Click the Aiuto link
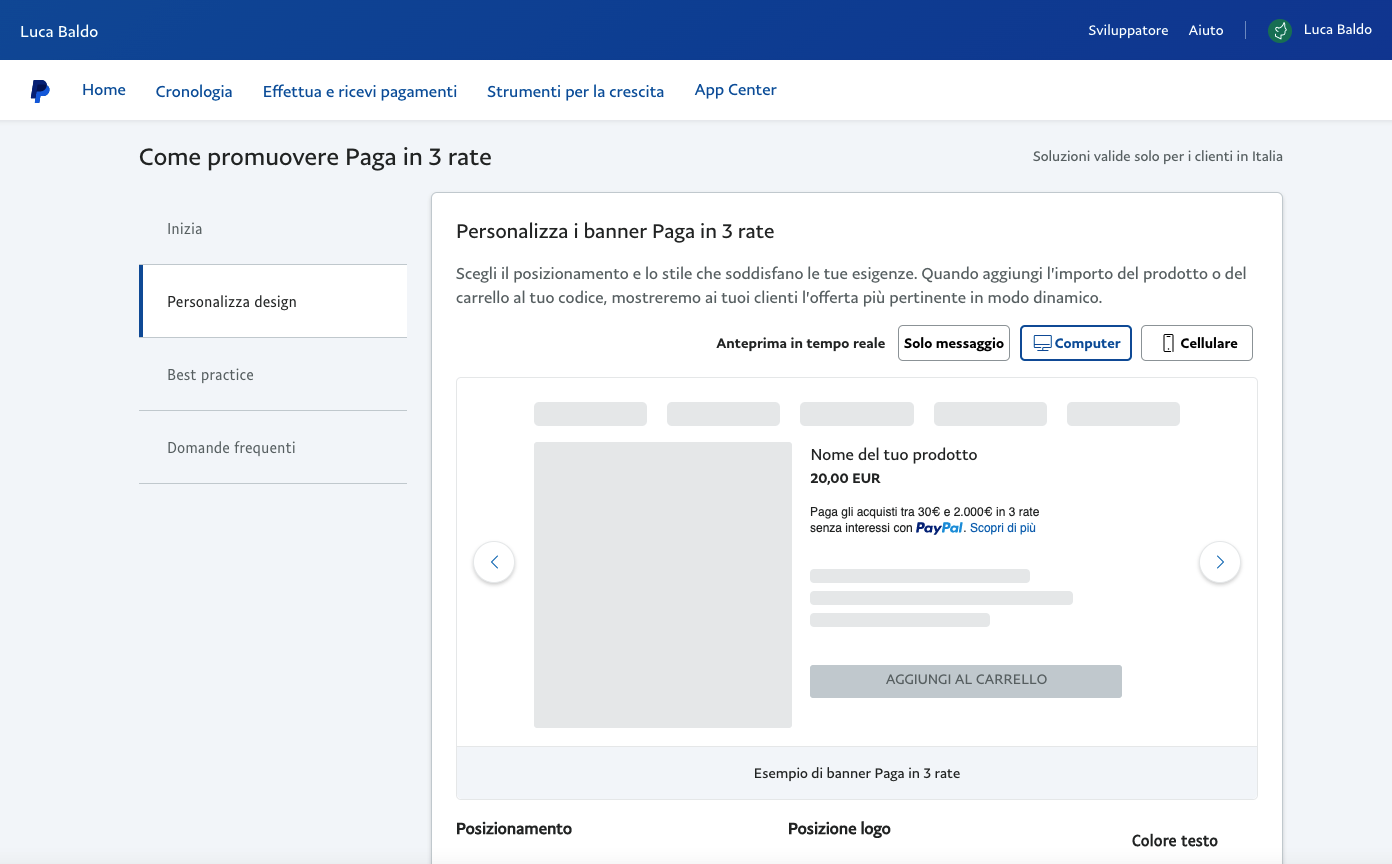The image size is (1392, 864). pyautogui.click(x=1206, y=30)
